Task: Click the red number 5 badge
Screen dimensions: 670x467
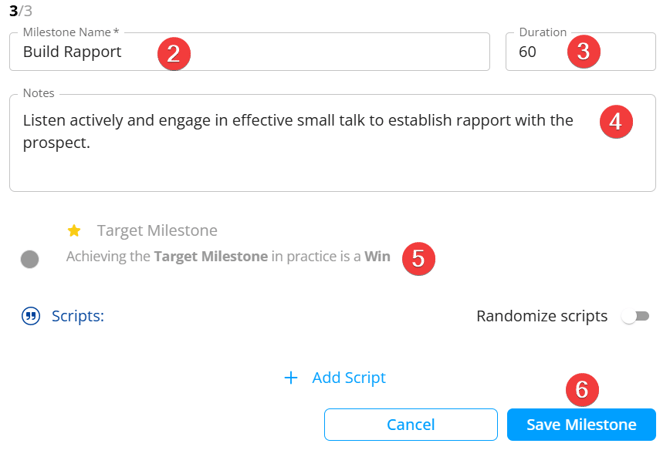Action: click(418, 257)
